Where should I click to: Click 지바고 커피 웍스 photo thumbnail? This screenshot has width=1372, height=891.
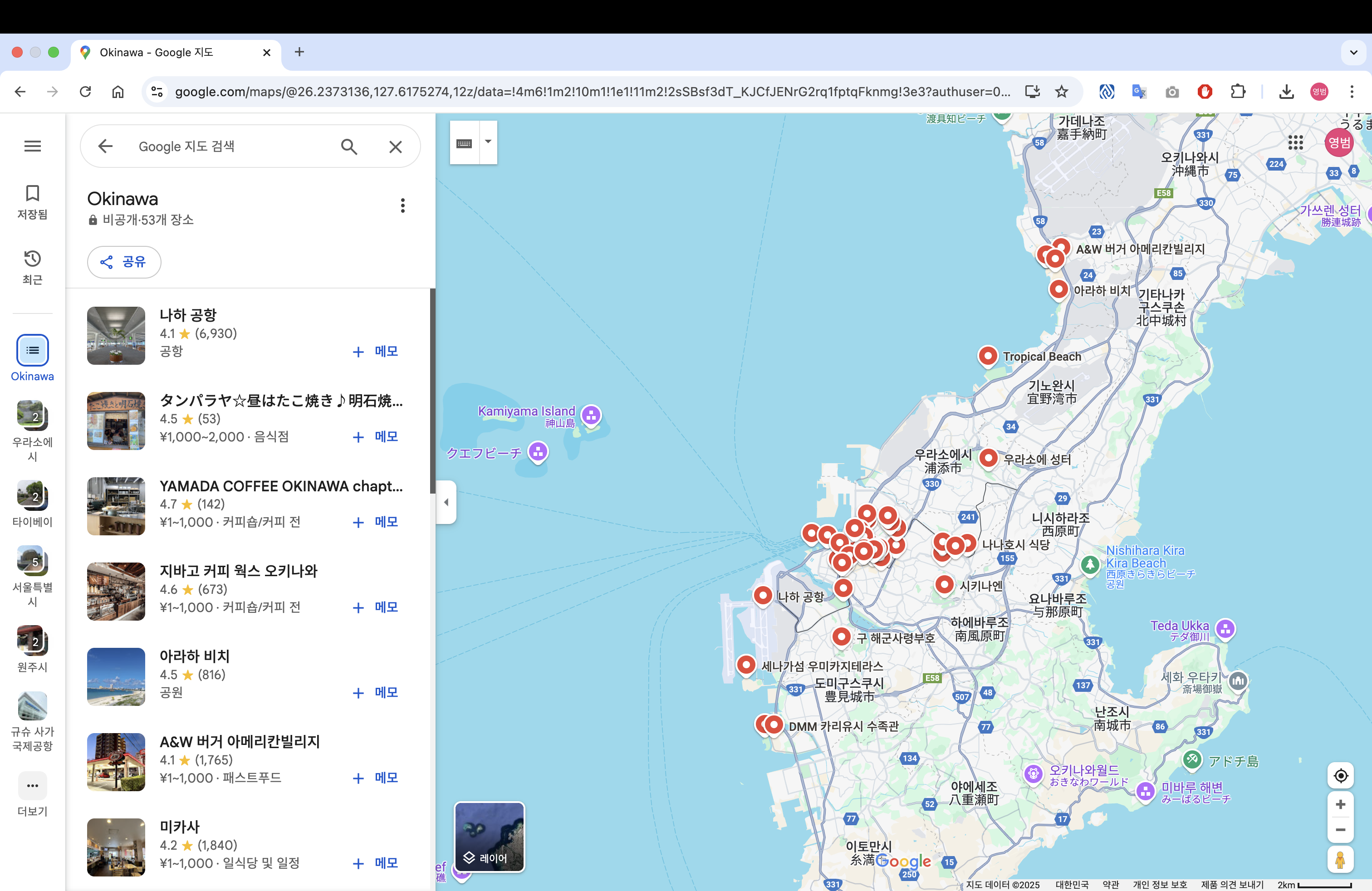pyautogui.click(x=116, y=591)
